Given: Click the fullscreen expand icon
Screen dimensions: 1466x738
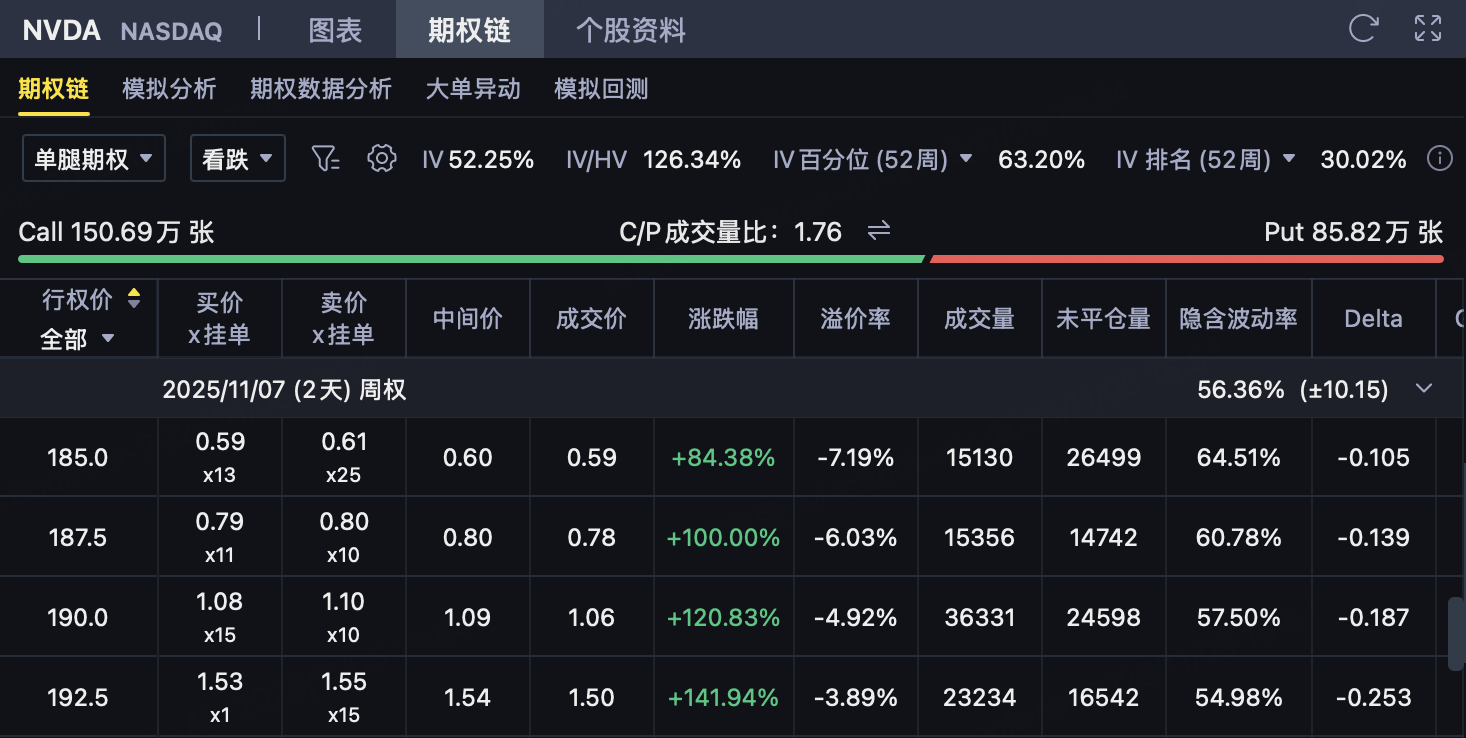Looking at the screenshot, I should coord(1428,28).
